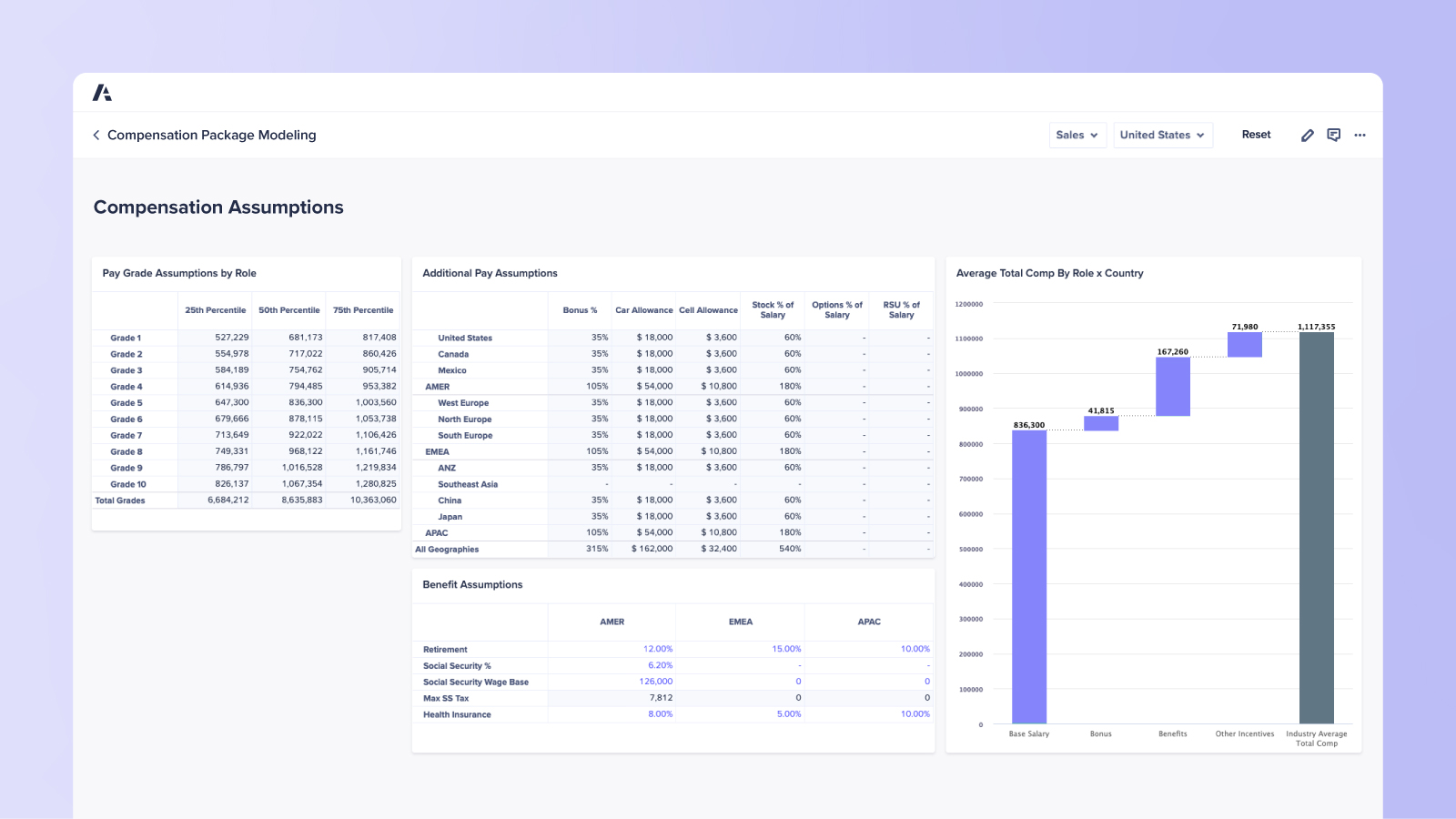Open the United States country dropdown
This screenshot has width=1456, height=819.
coord(1163,135)
